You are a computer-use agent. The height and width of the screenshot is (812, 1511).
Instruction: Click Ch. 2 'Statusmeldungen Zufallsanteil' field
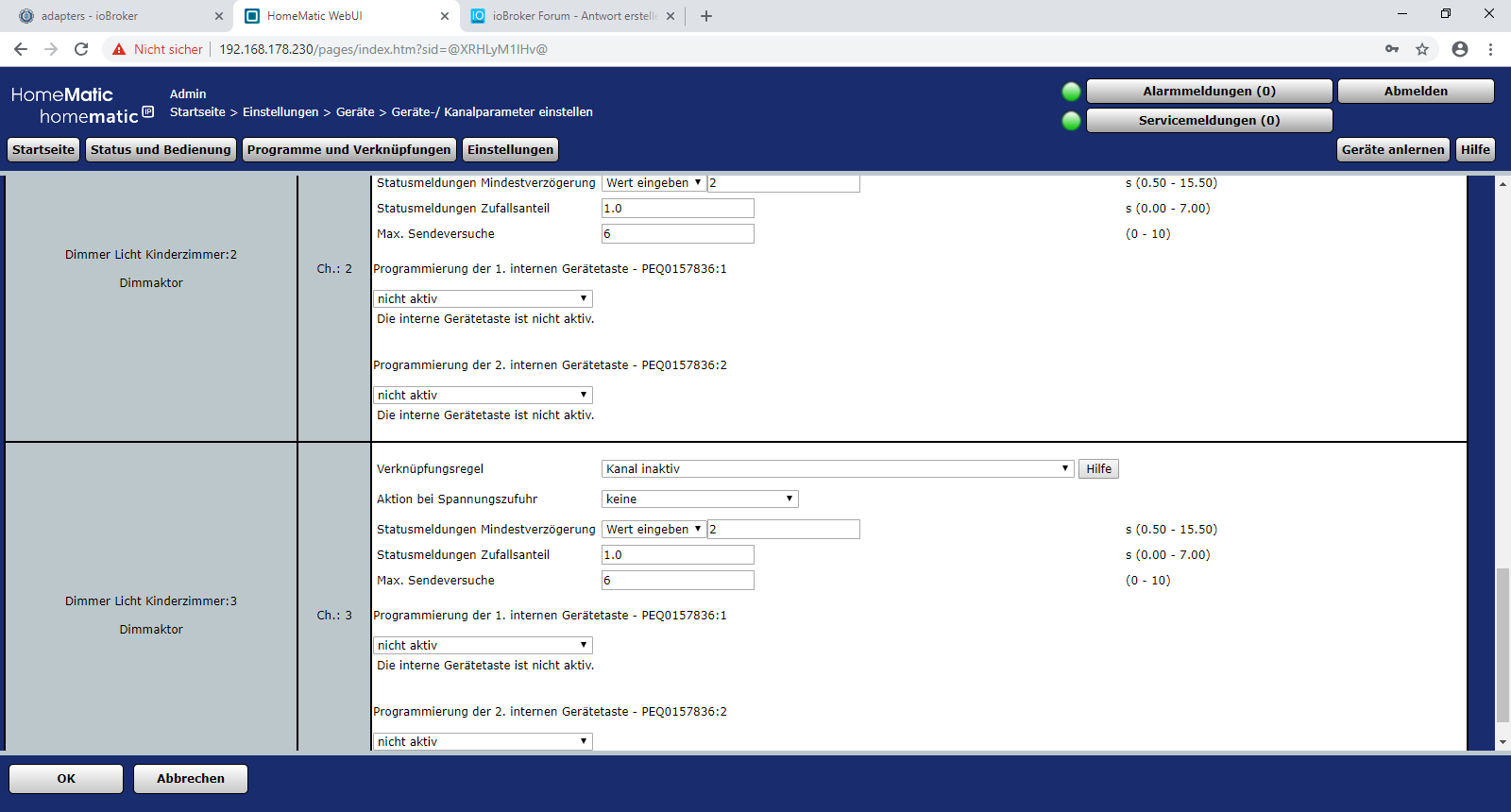pos(678,209)
